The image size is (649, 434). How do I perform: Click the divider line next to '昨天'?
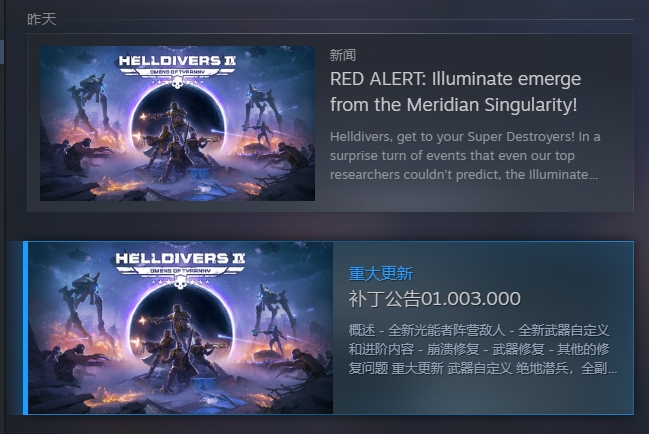(x=349, y=19)
